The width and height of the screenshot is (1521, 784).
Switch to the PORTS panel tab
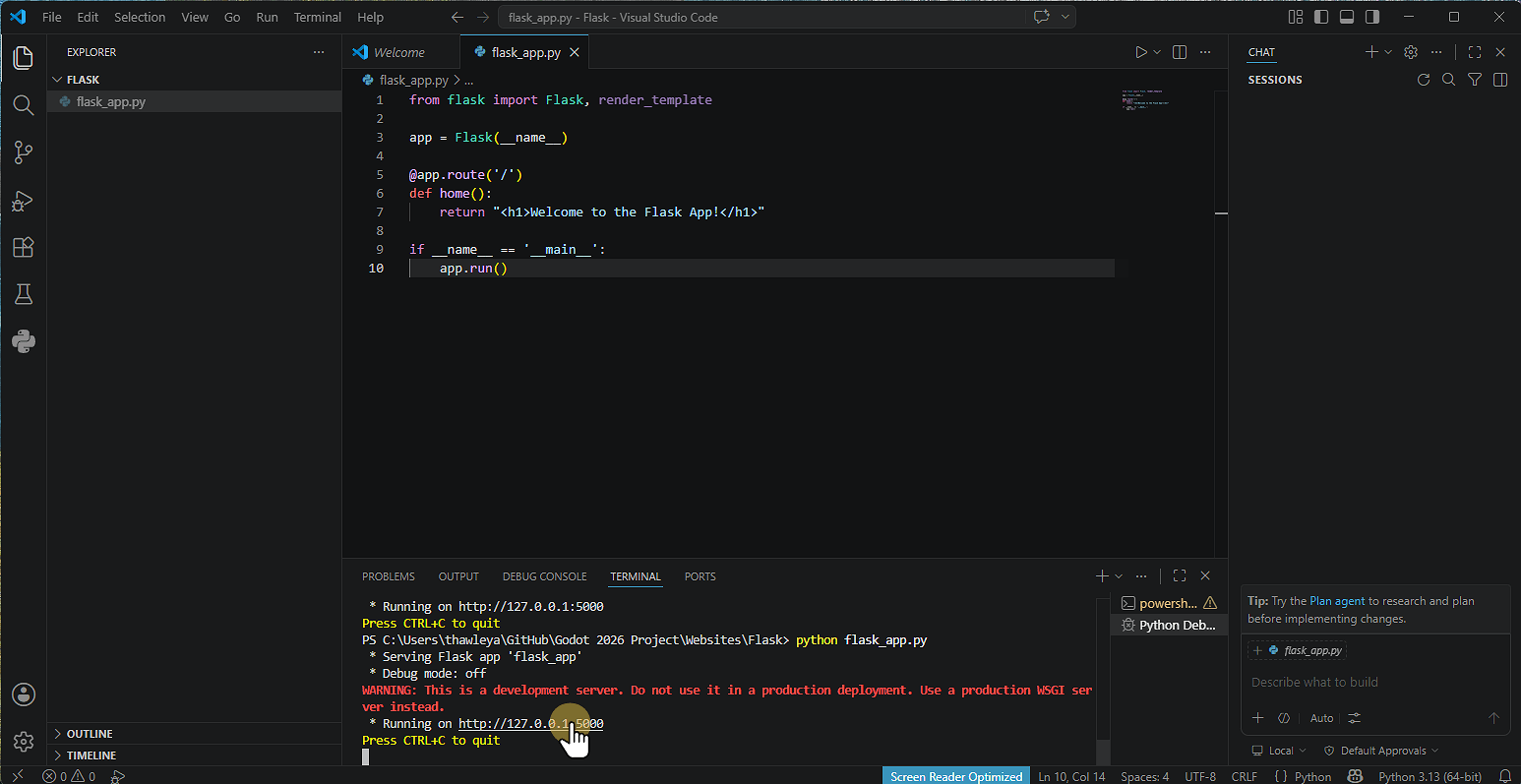click(700, 576)
